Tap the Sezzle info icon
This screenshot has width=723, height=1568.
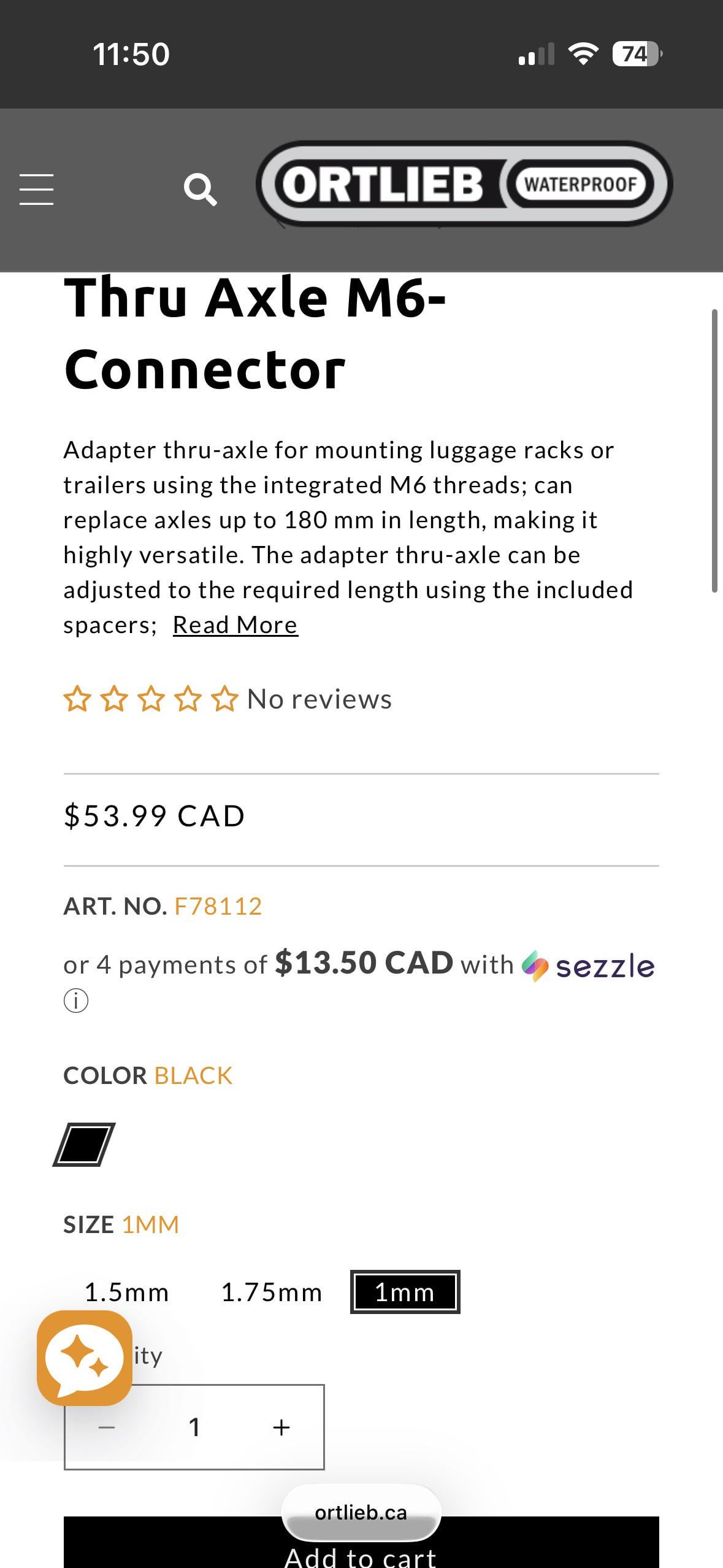click(x=76, y=1001)
